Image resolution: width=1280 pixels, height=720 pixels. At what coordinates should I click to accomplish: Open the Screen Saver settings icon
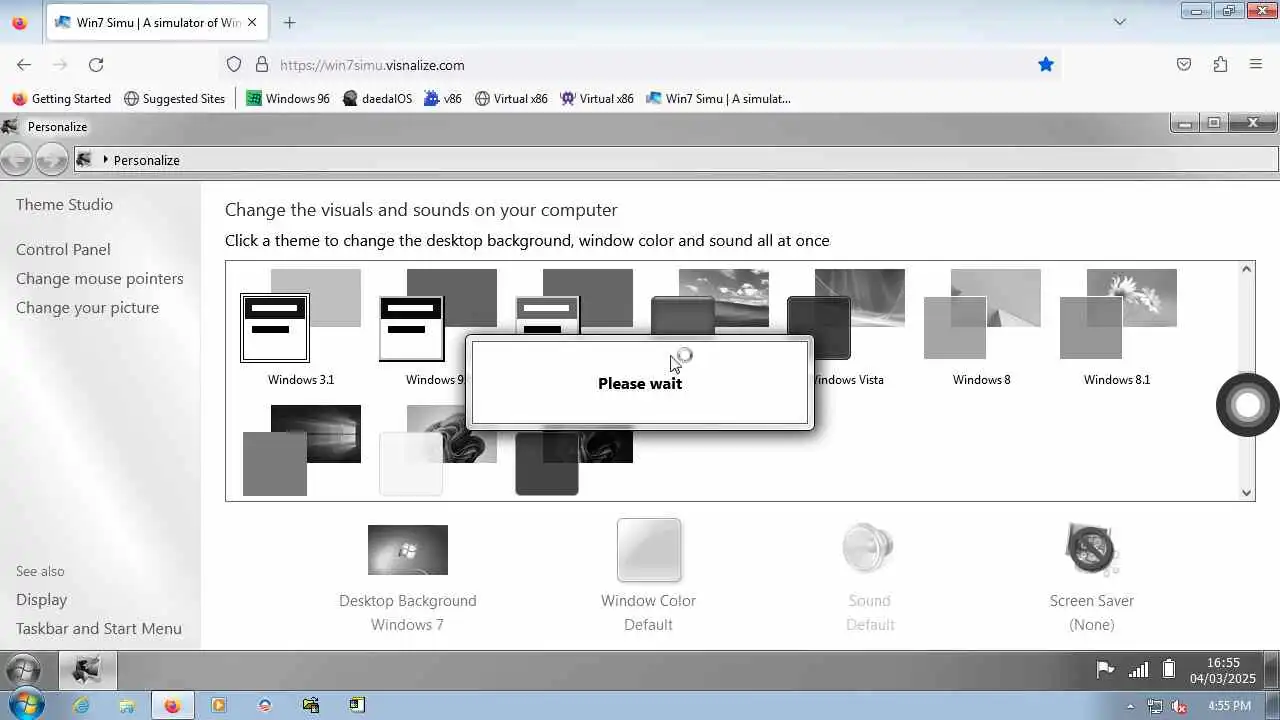click(1091, 548)
